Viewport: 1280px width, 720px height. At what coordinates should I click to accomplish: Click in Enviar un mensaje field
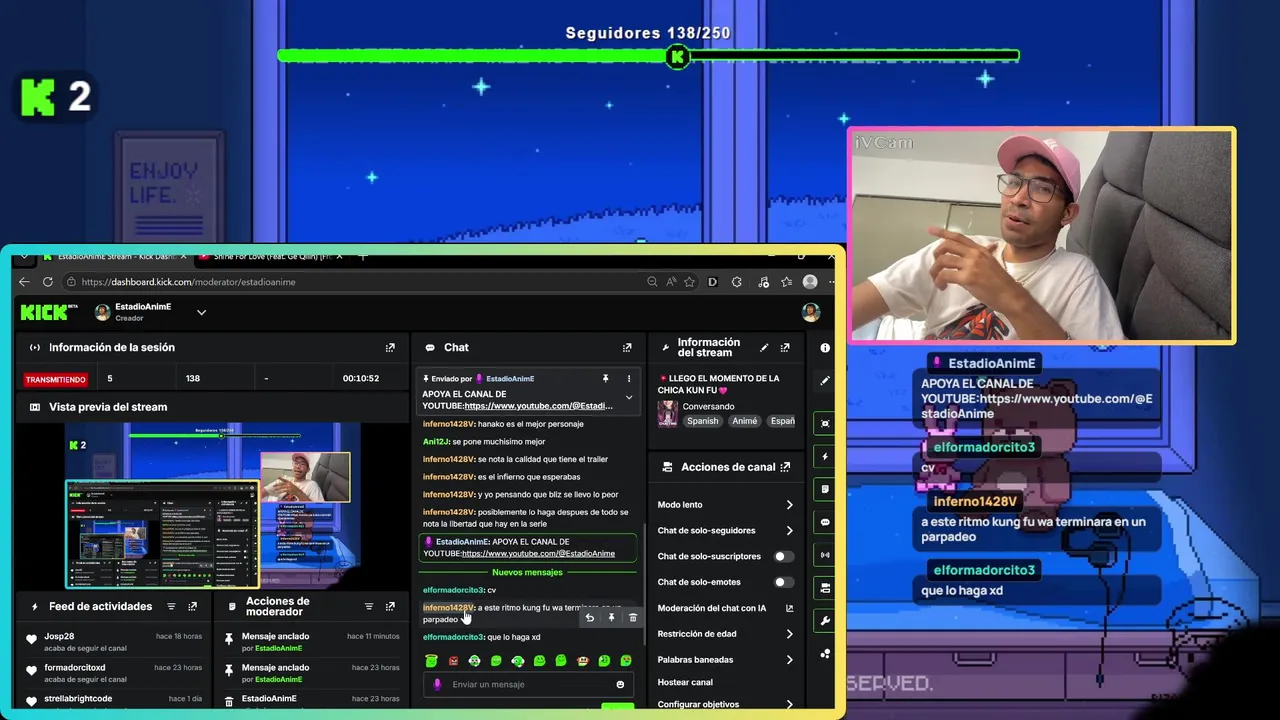[x=528, y=685]
